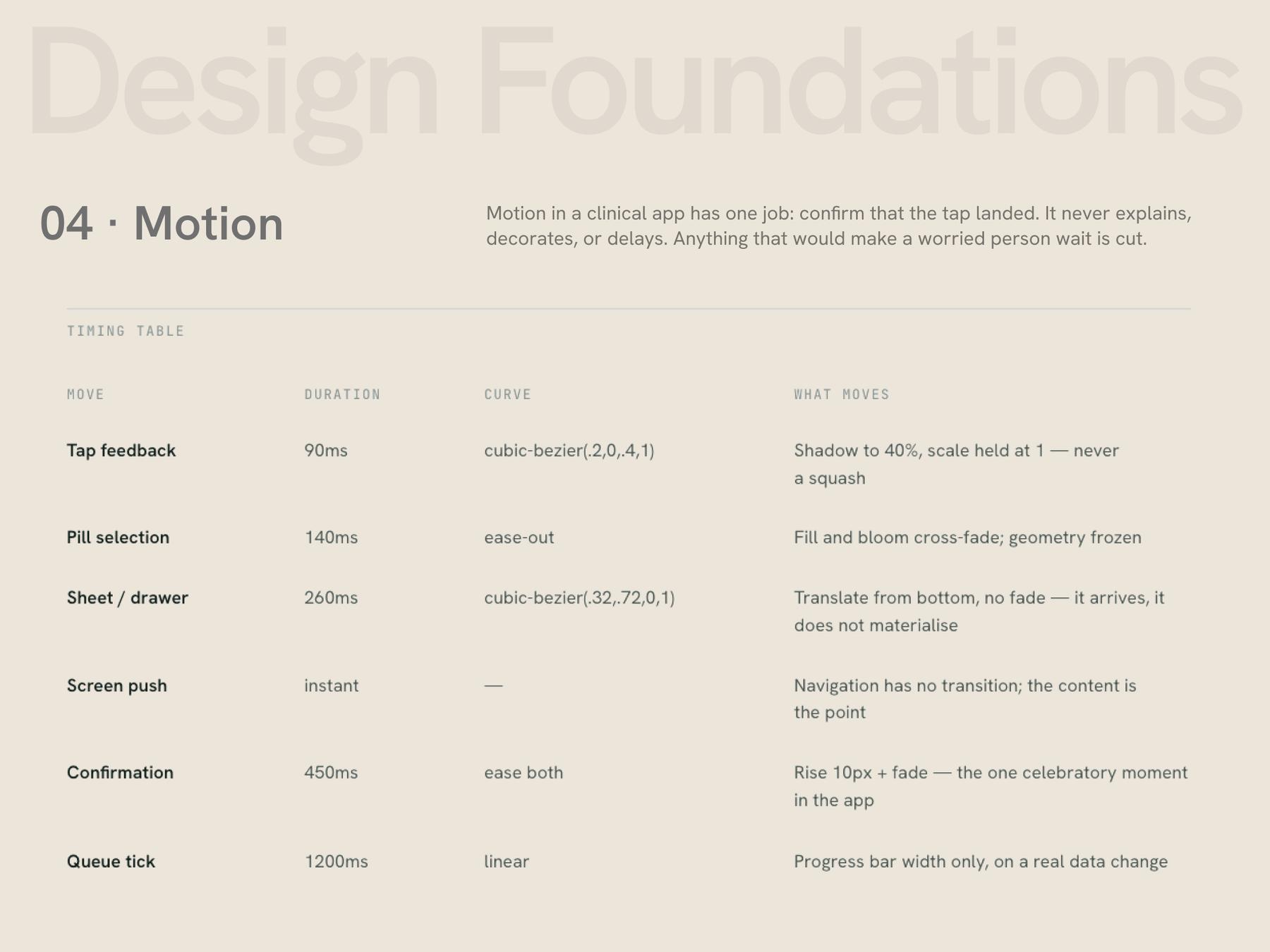Click the CURVE column header
The height and width of the screenshot is (952, 1270).
pos(507,394)
